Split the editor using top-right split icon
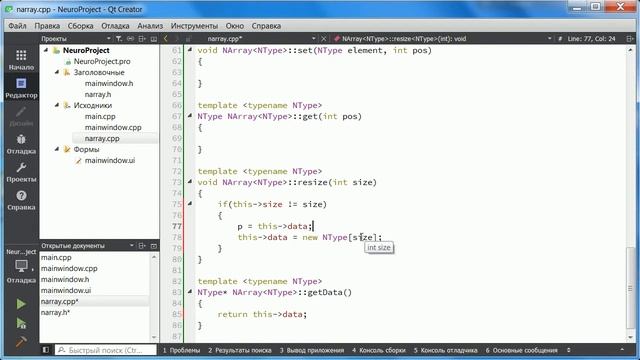Screen dimensions: 640x360 tap(630, 39)
